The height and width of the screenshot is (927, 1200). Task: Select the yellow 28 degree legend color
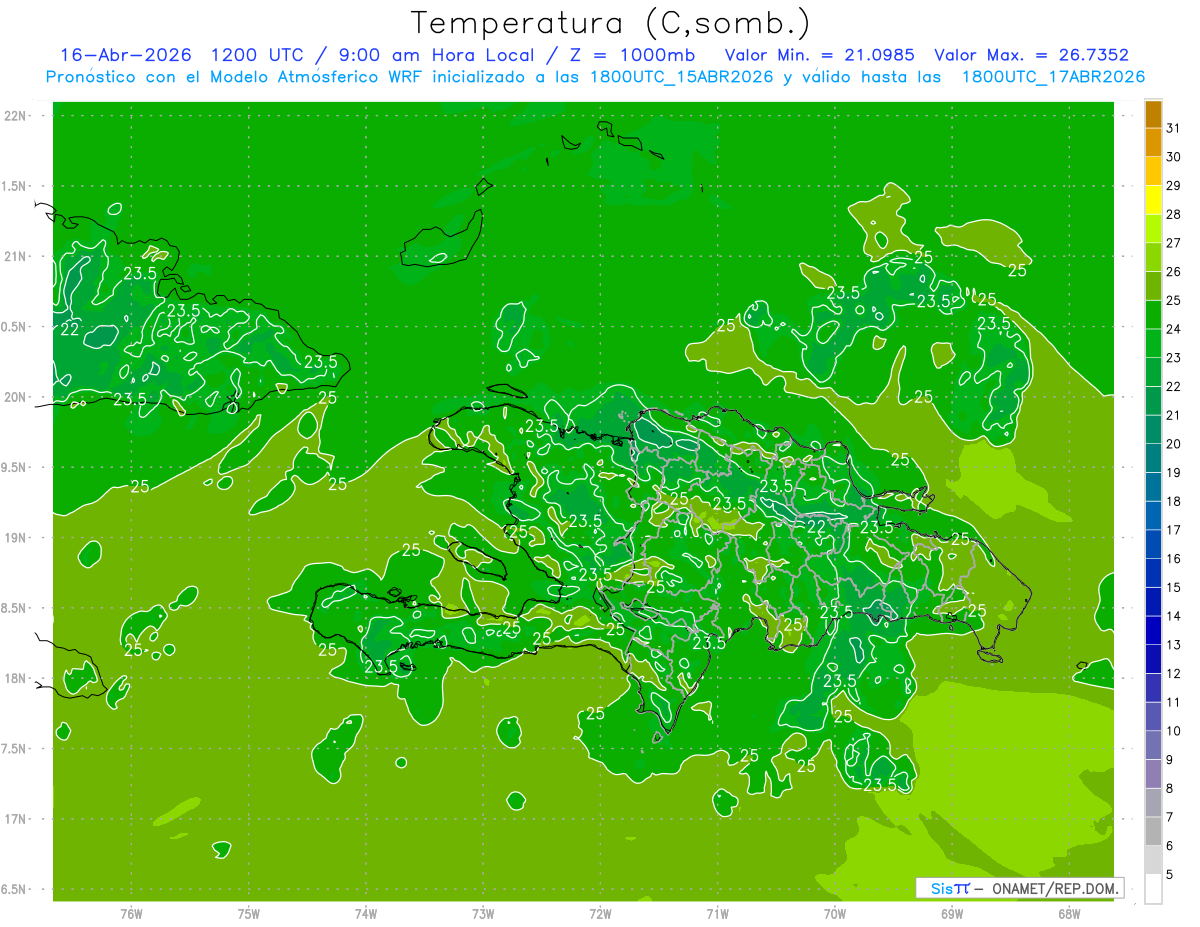pyautogui.click(x=1153, y=202)
